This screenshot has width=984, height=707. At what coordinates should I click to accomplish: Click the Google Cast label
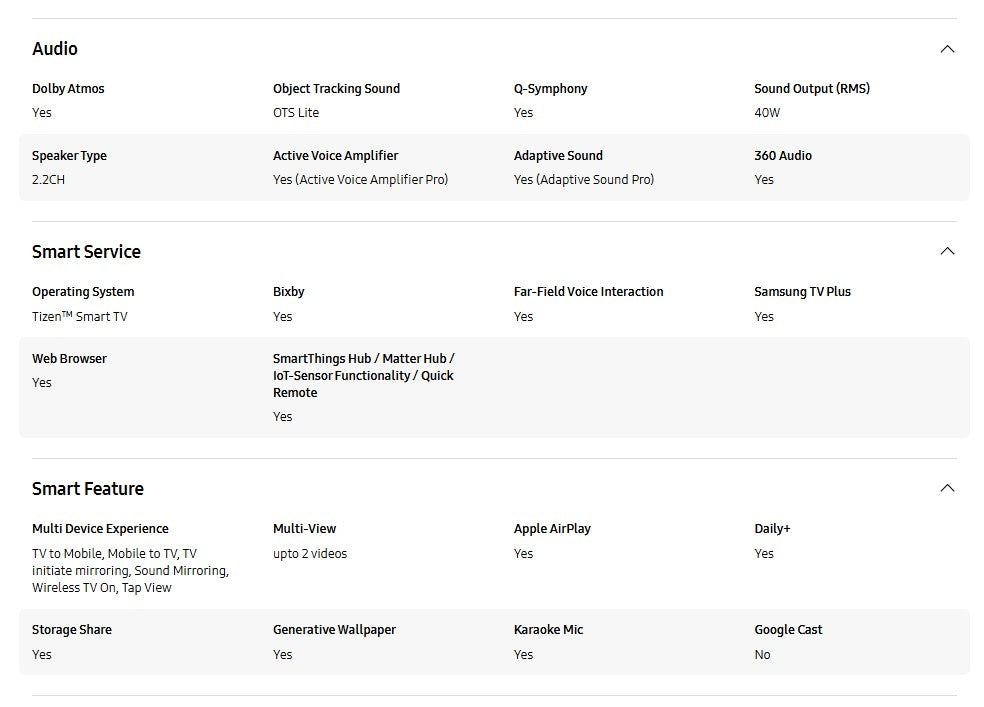(x=788, y=630)
